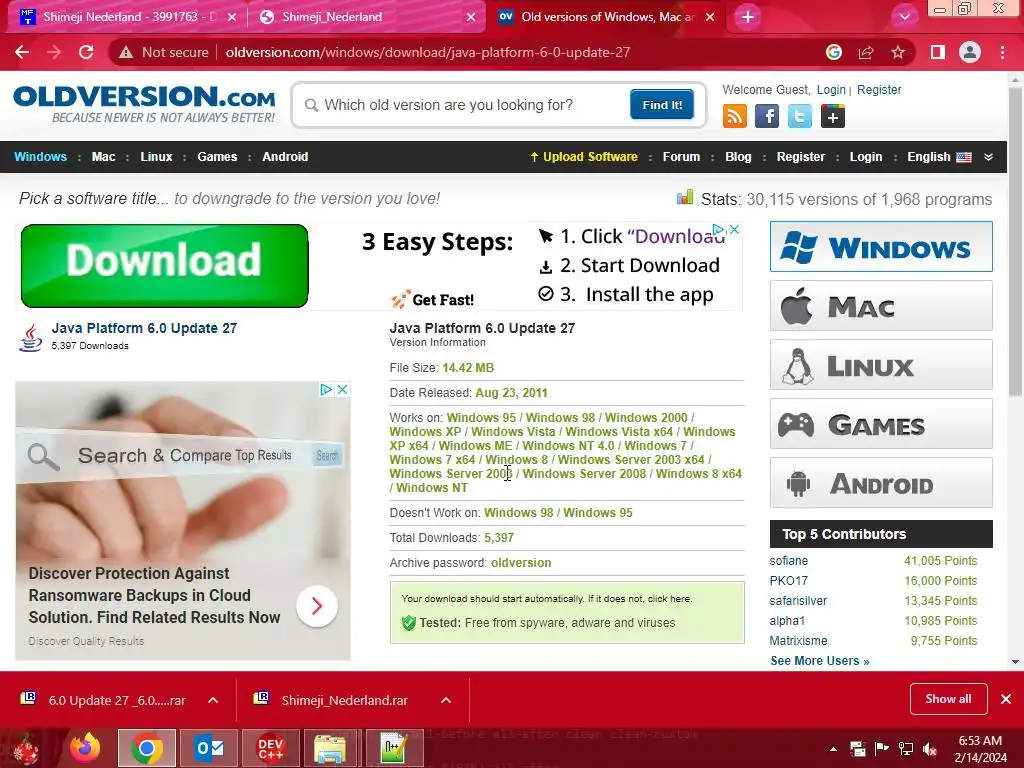Open the Forum link in nav bar
The height and width of the screenshot is (768, 1024).
(x=681, y=157)
